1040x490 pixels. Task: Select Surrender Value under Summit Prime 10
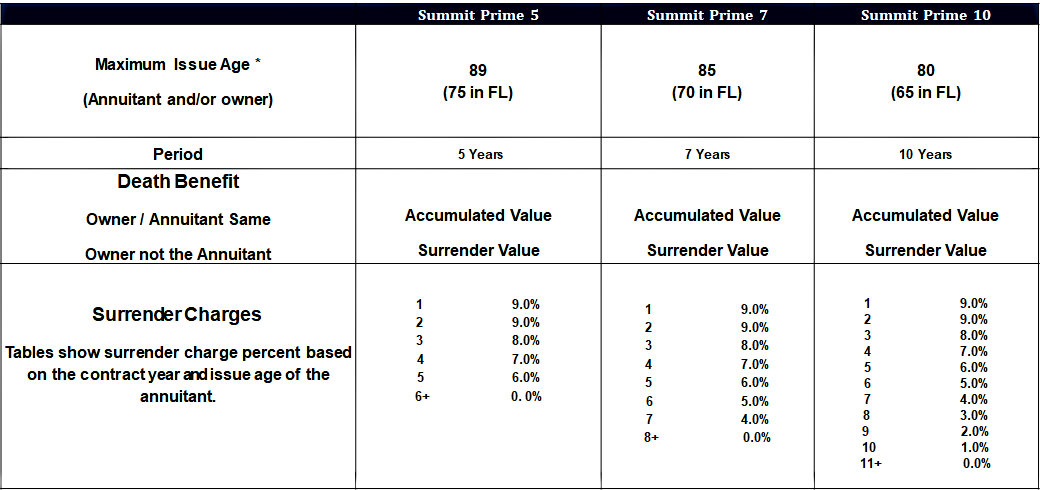pyautogui.click(x=925, y=251)
